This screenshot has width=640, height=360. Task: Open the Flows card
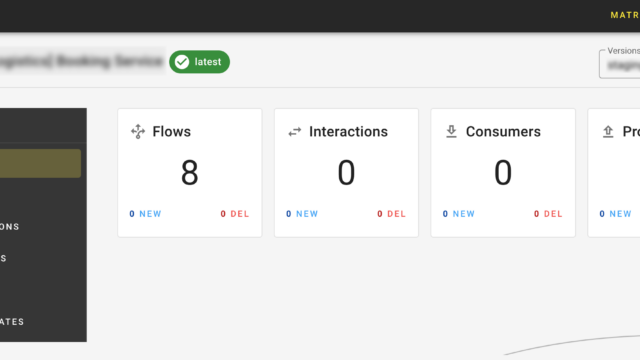tap(190, 173)
